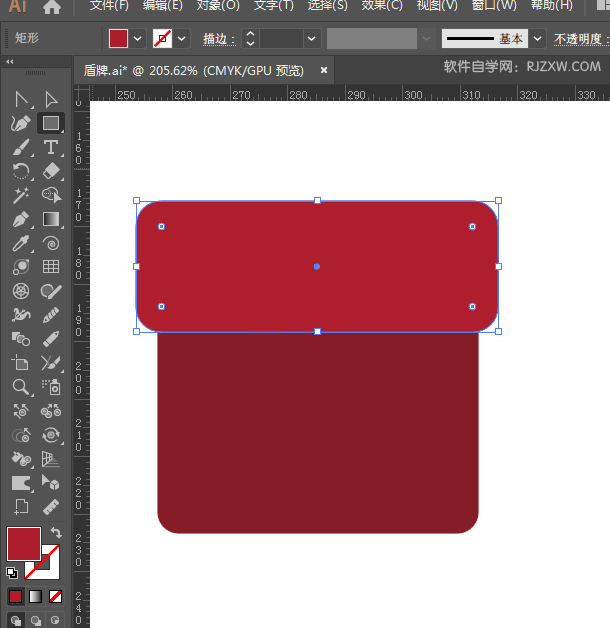Image resolution: width=610 pixels, height=628 pixels.
Task: Select the Perspective Grid tool
Action: tap(51, 459)
